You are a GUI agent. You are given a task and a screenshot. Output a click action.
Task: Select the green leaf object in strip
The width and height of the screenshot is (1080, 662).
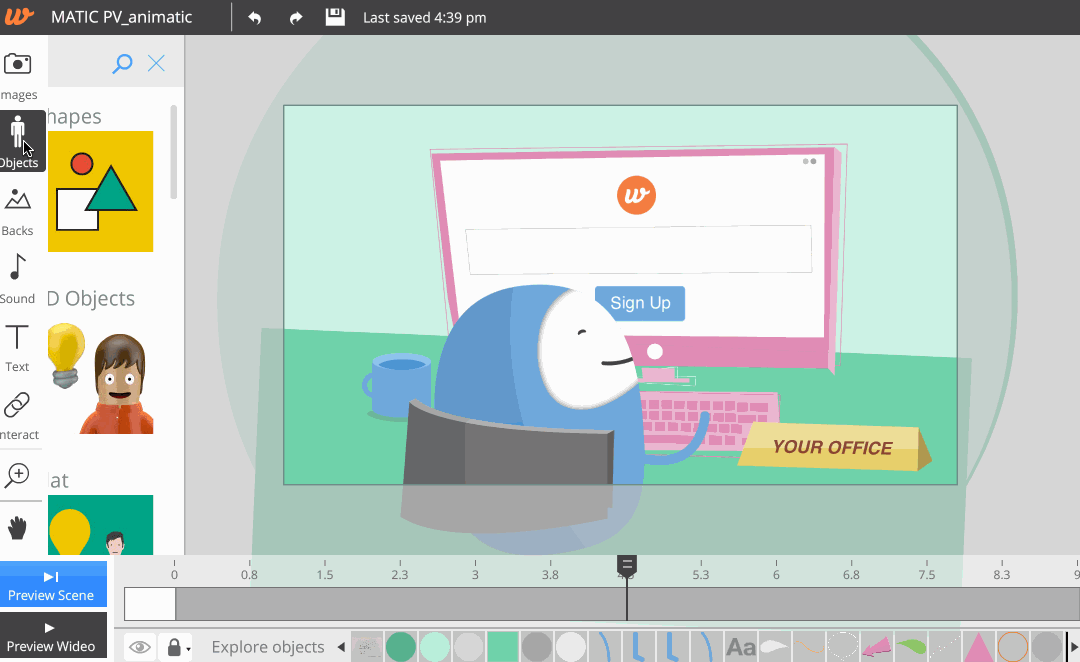(911, 648)
